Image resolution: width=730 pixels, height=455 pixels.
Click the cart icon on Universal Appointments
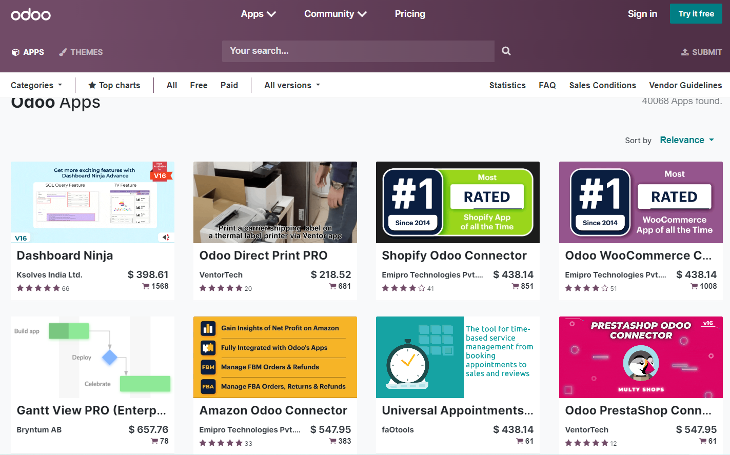pos(520,441)
